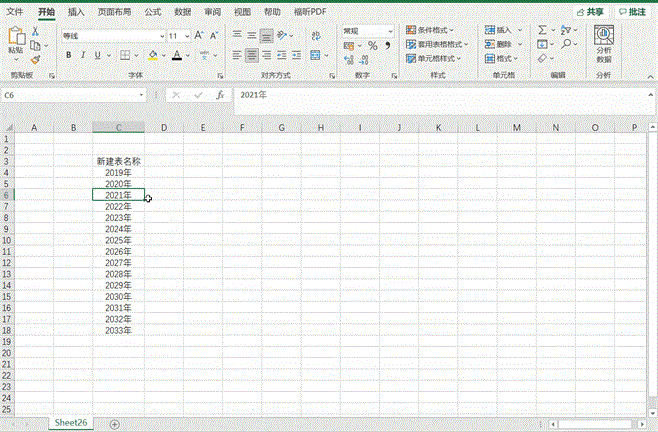658x432 pixels.
Task: Click the percent style icon
Action: point(372,45)
